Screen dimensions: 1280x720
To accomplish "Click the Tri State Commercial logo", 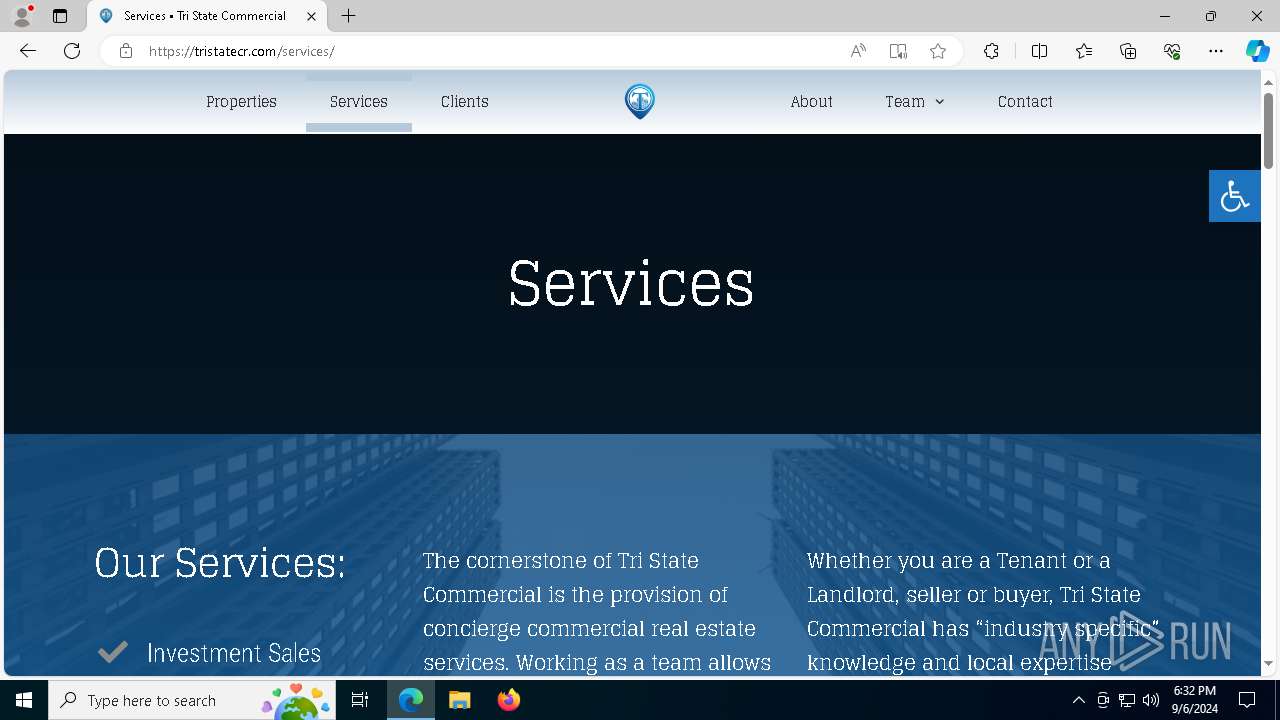I will tap(640, 101).
